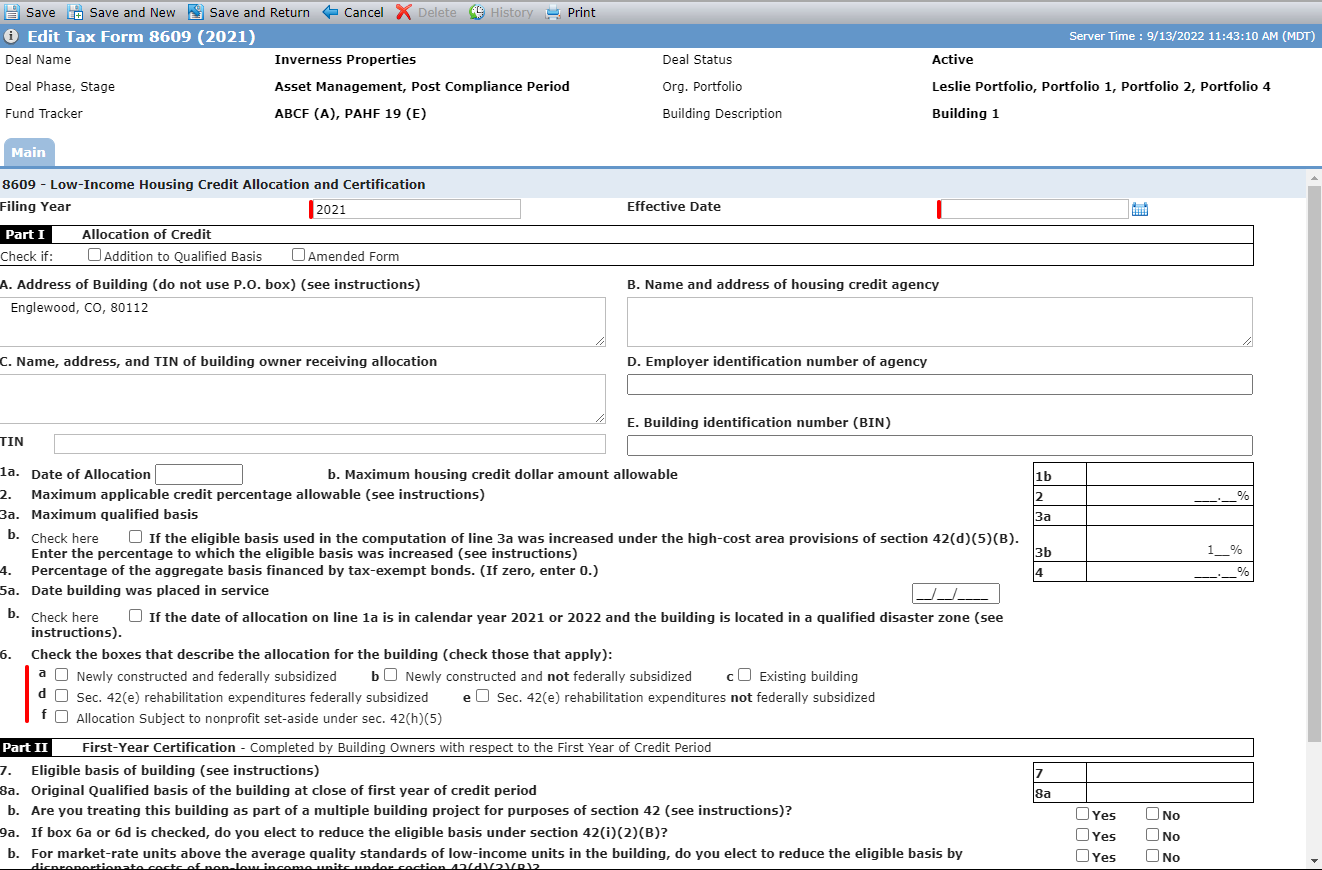Click the Cancel back arrow icon
Viewport: 1322px width, 870px height.
[x=330, y=12]
